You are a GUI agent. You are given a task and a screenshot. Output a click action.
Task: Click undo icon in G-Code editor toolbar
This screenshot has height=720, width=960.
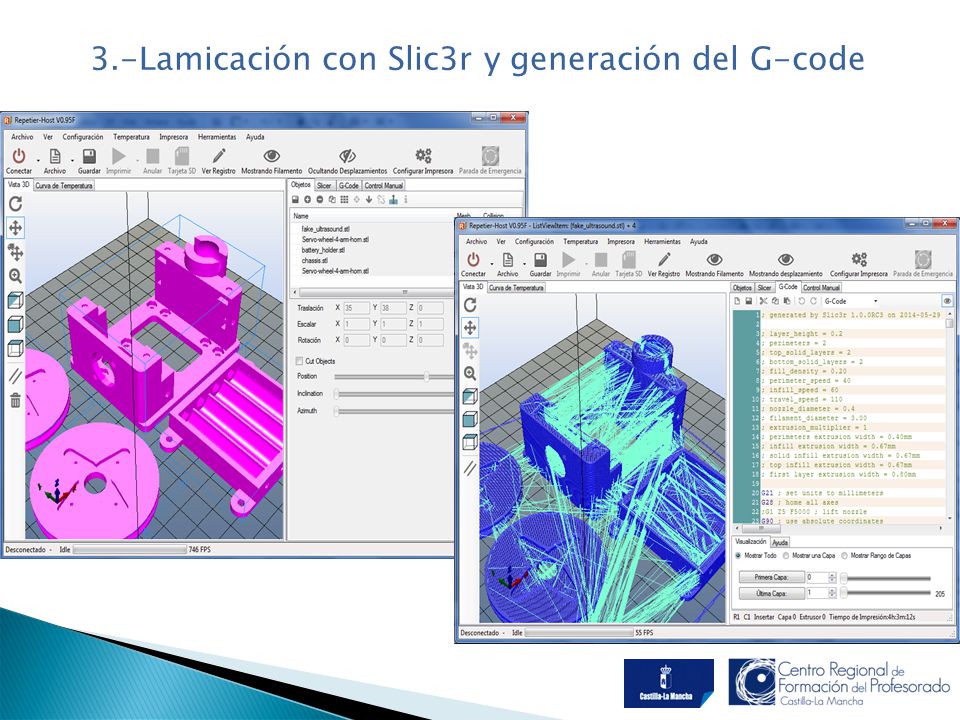point(801,301)
